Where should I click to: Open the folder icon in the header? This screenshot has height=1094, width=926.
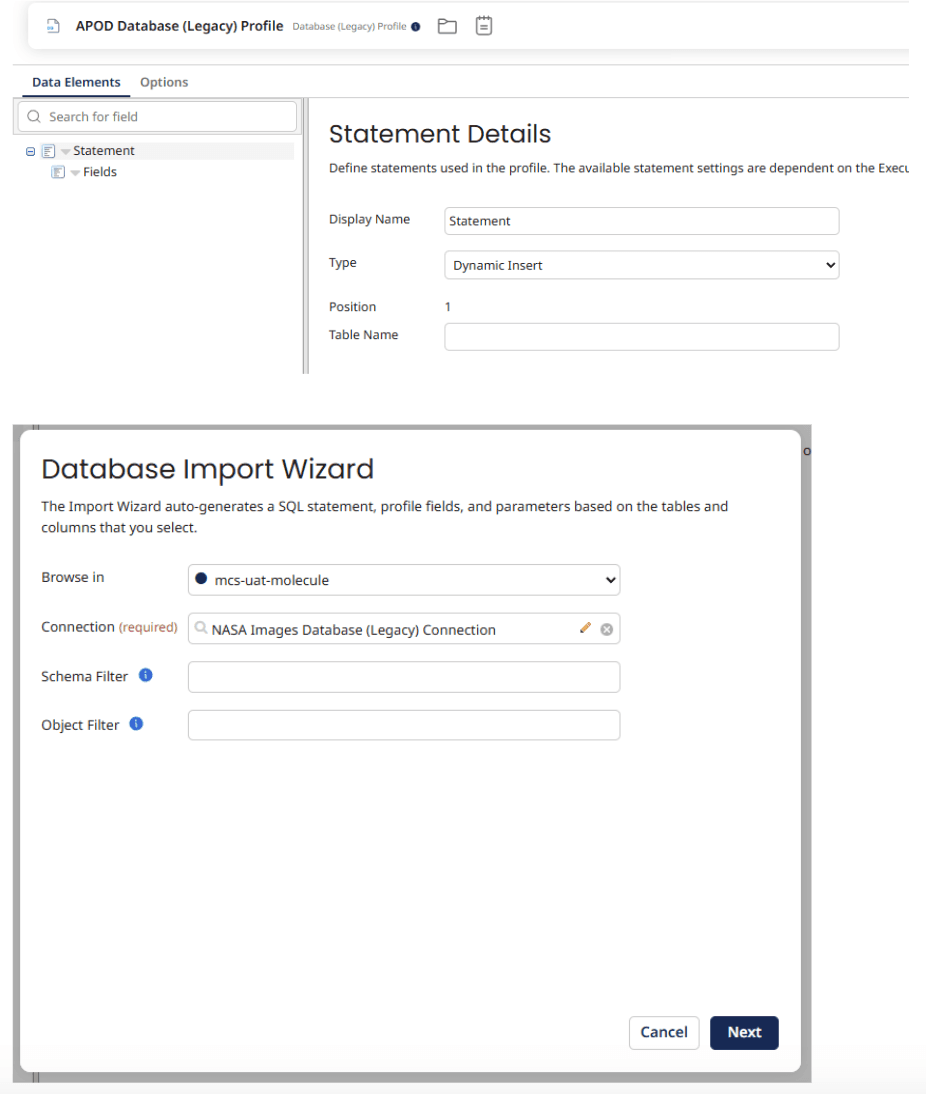coord(447,26)
